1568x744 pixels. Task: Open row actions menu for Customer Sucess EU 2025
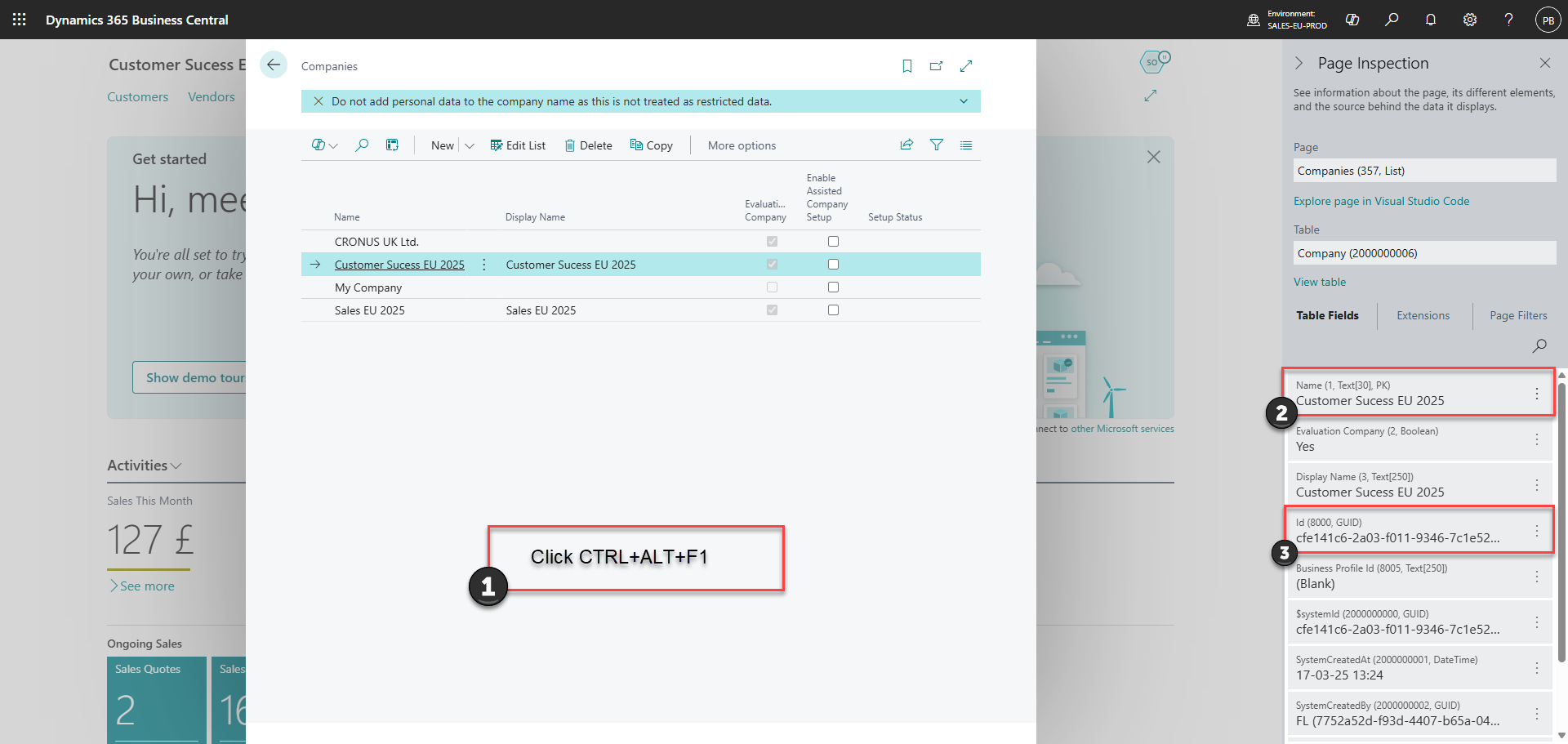pyautogui.click(x=484, y=265)
